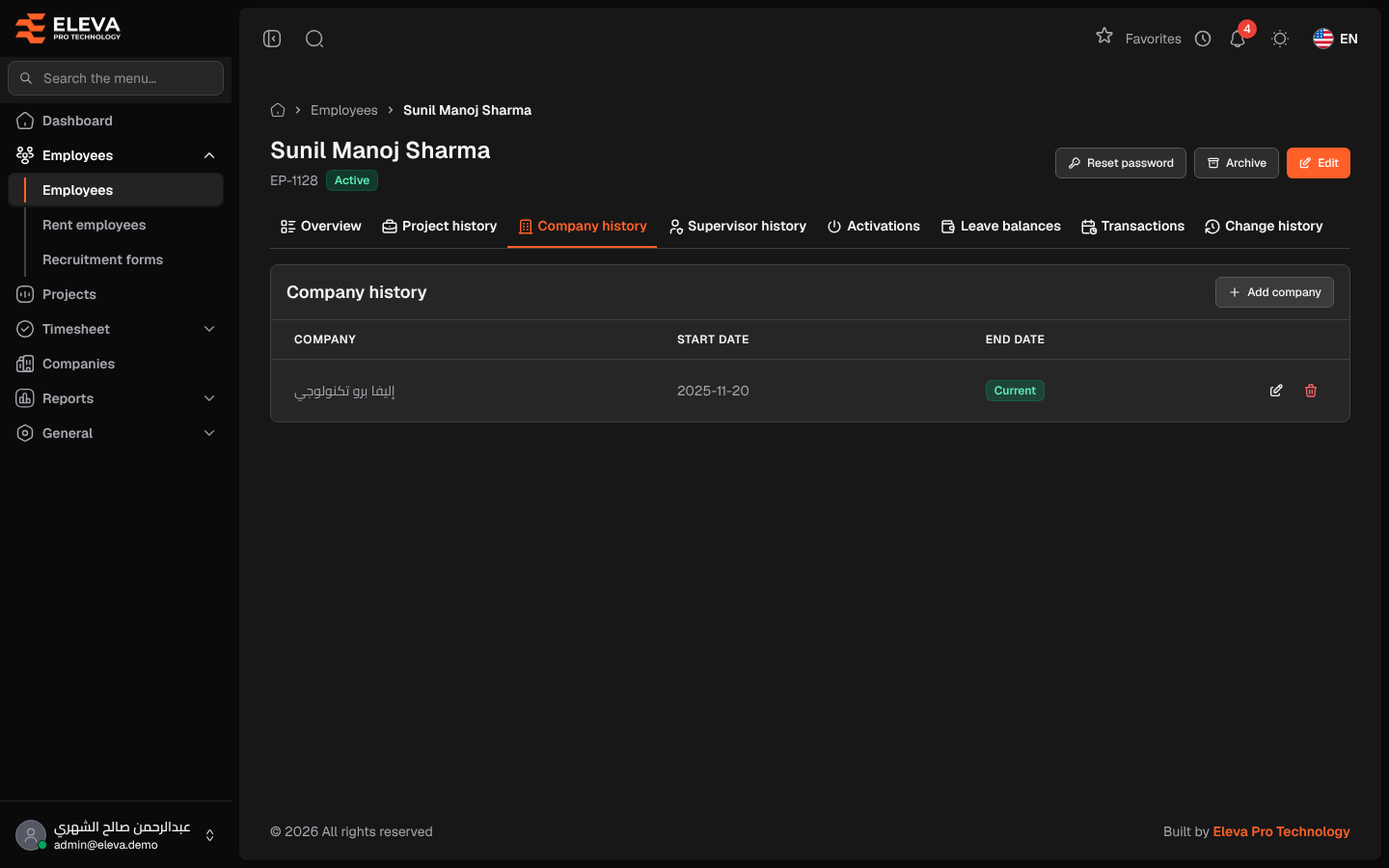Click the start date 2025-11-20 cell
Viewport: 1389px width, 868px height.
click(713, 391)
